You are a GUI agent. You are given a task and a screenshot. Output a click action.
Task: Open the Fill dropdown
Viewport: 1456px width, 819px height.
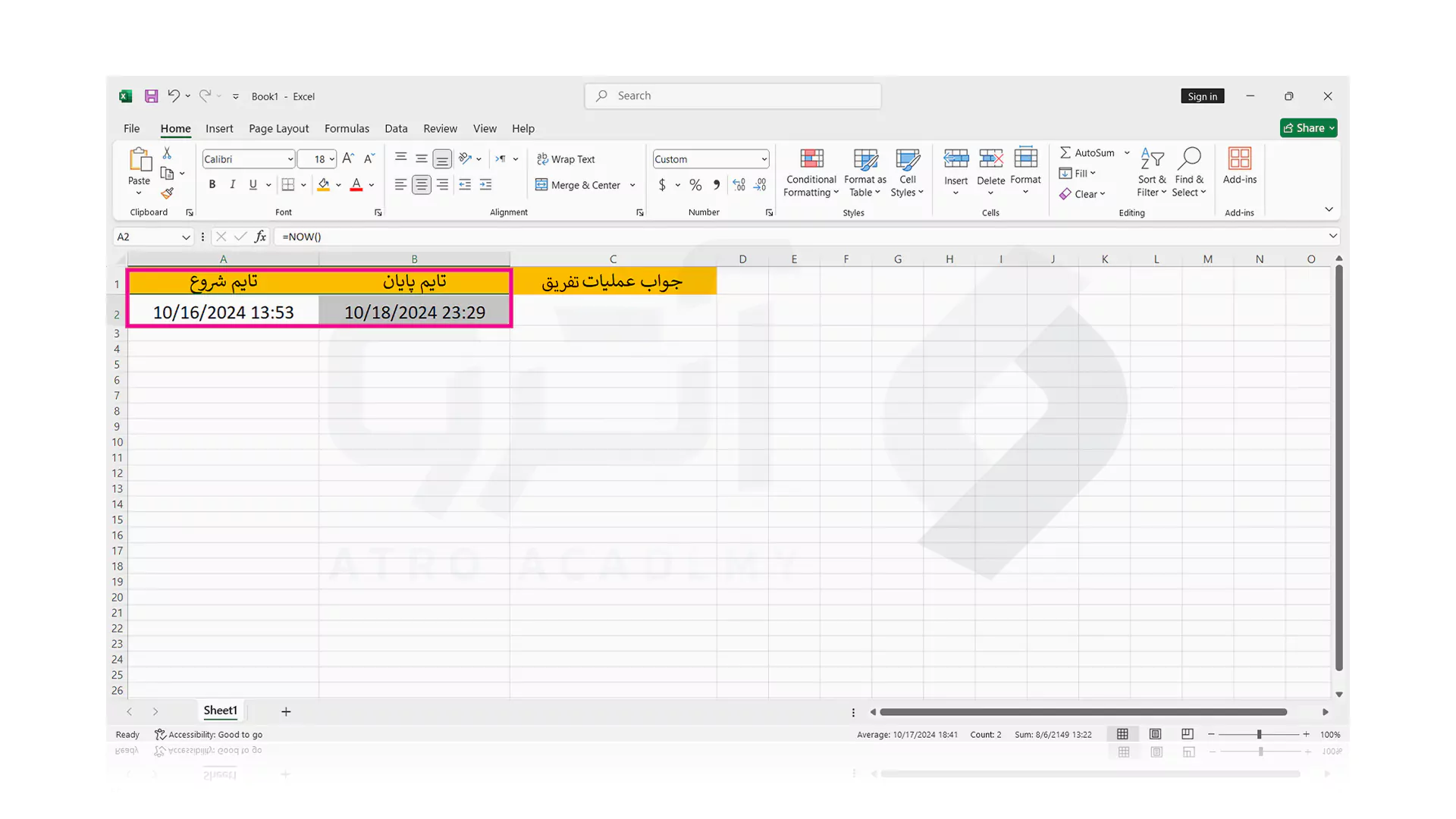pyautogui.click(x=1078, y=174)
